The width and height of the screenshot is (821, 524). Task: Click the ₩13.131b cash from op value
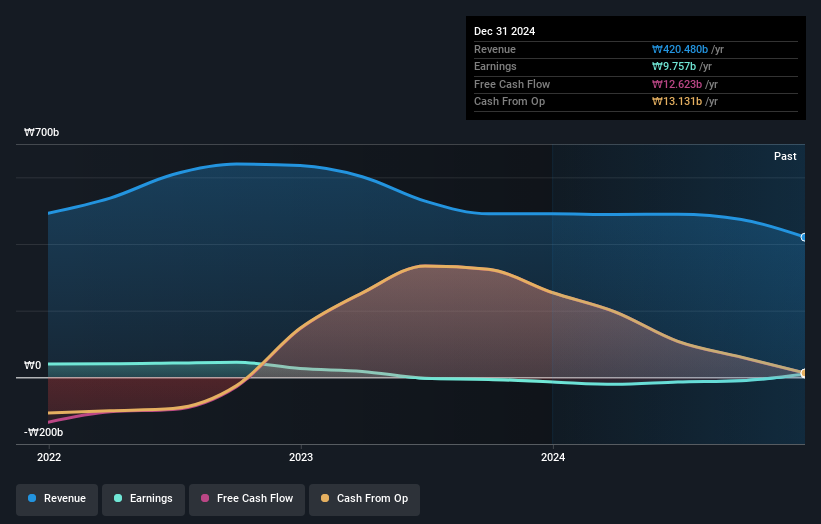point(677,102)
